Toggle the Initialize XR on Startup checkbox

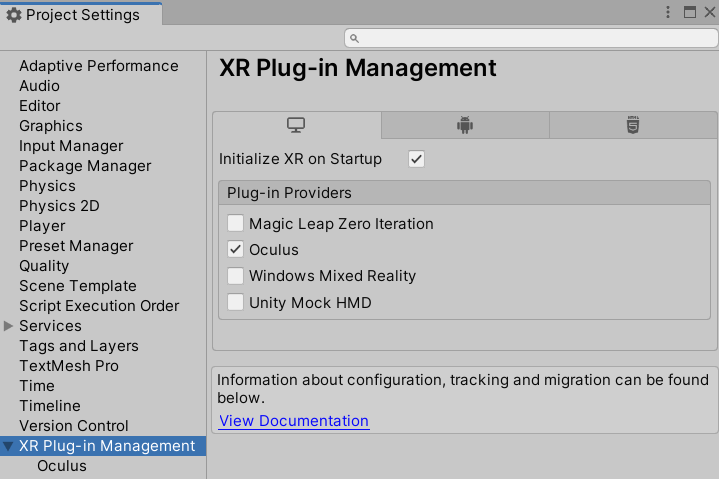click(416, 159)
